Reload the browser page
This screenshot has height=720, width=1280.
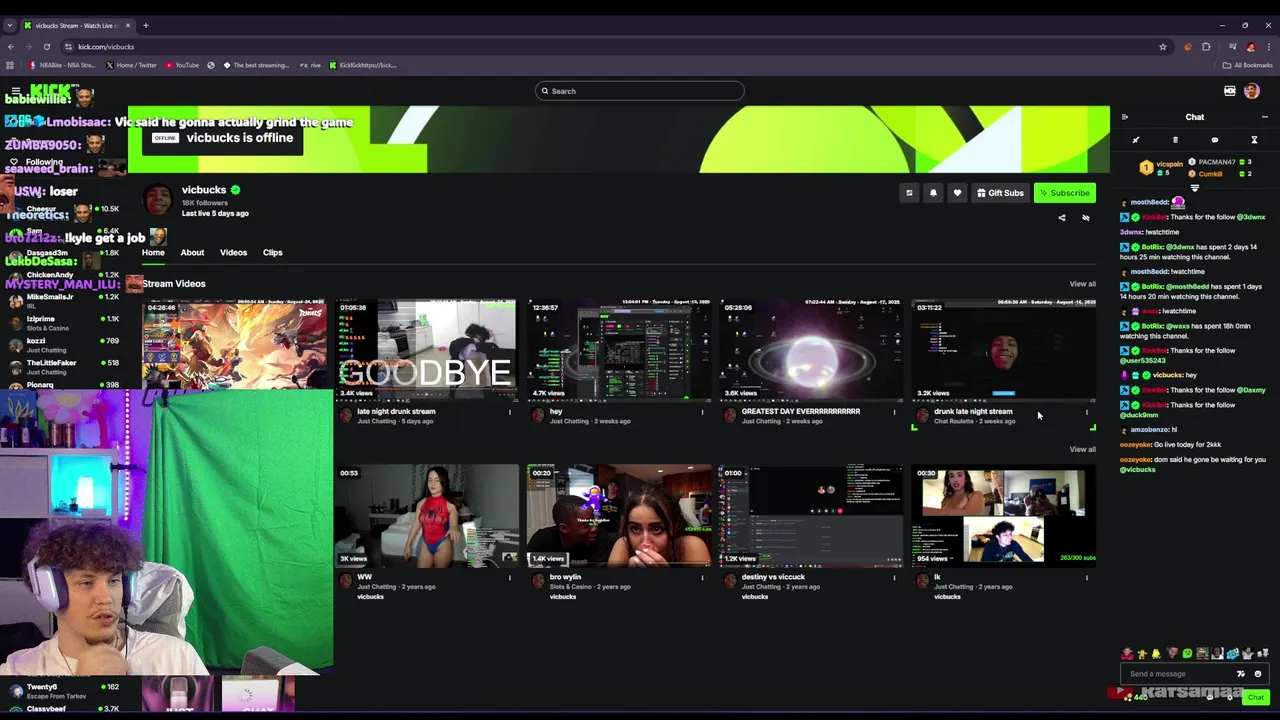(46, 47)
